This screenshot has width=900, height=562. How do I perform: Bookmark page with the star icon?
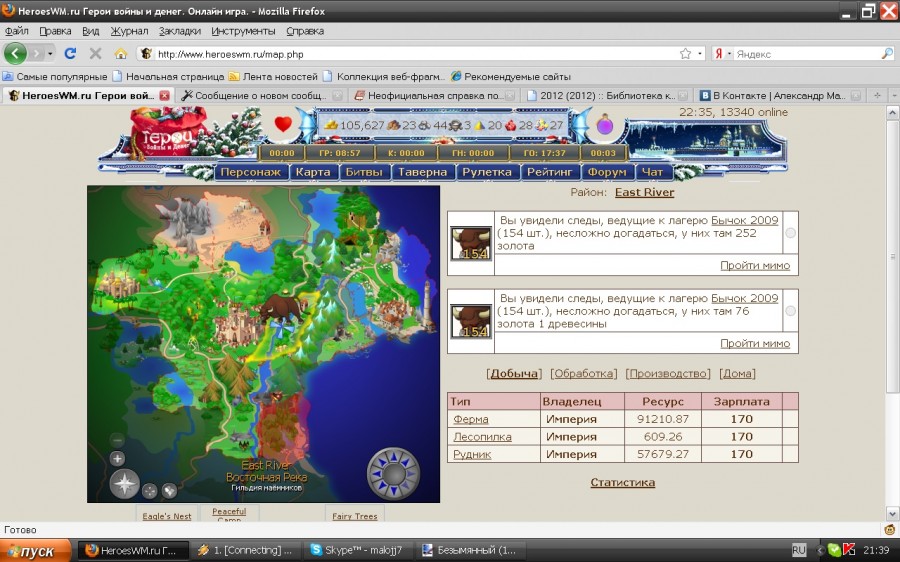tap(685, 54)
